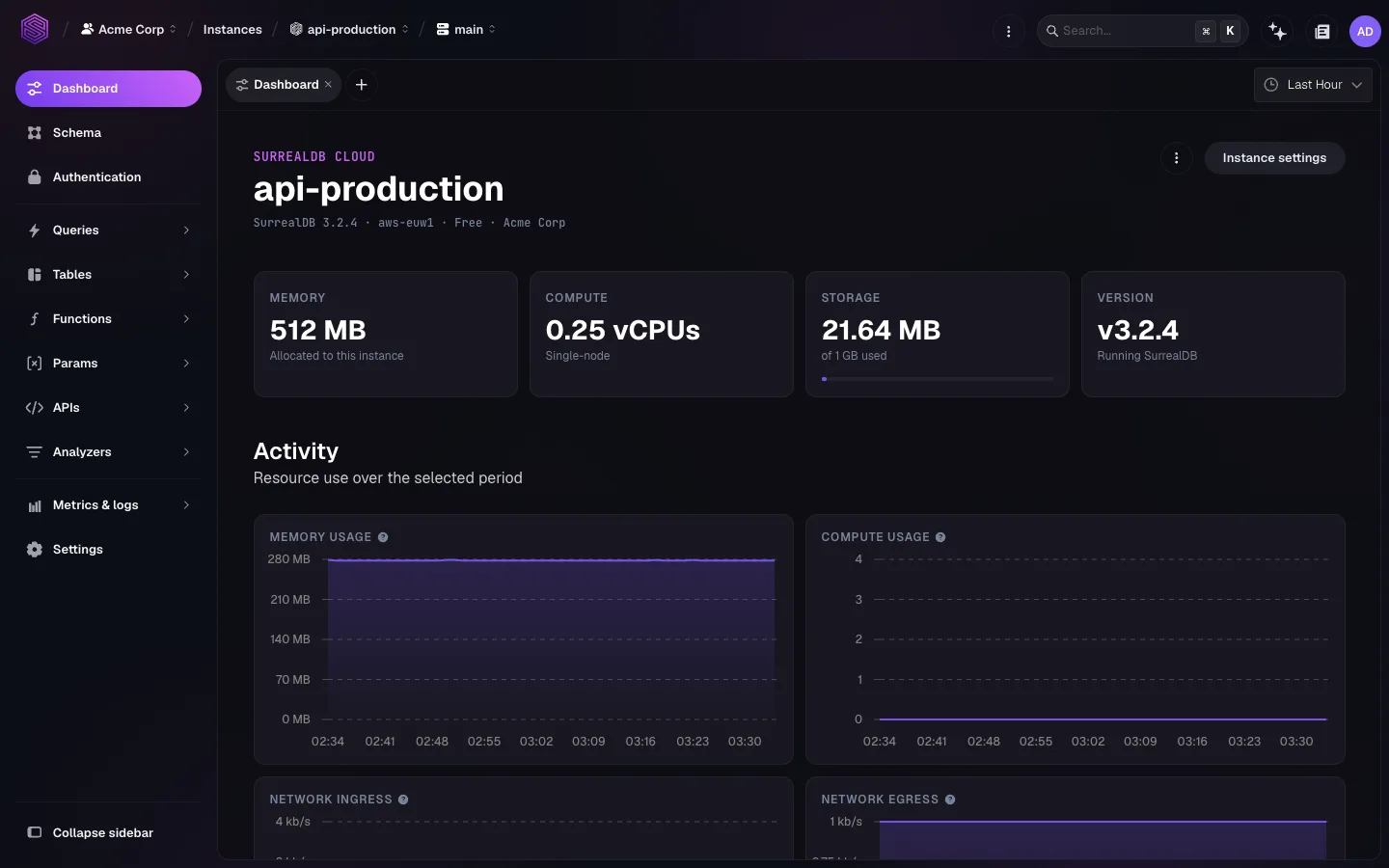This screenshot has height=868, width=1389.
Task: Close the Dashboard tab with its X
Action: (328, 85)
